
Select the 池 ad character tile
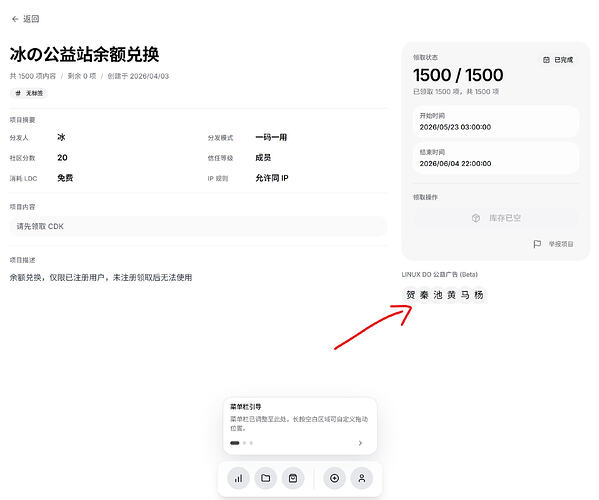438,294
